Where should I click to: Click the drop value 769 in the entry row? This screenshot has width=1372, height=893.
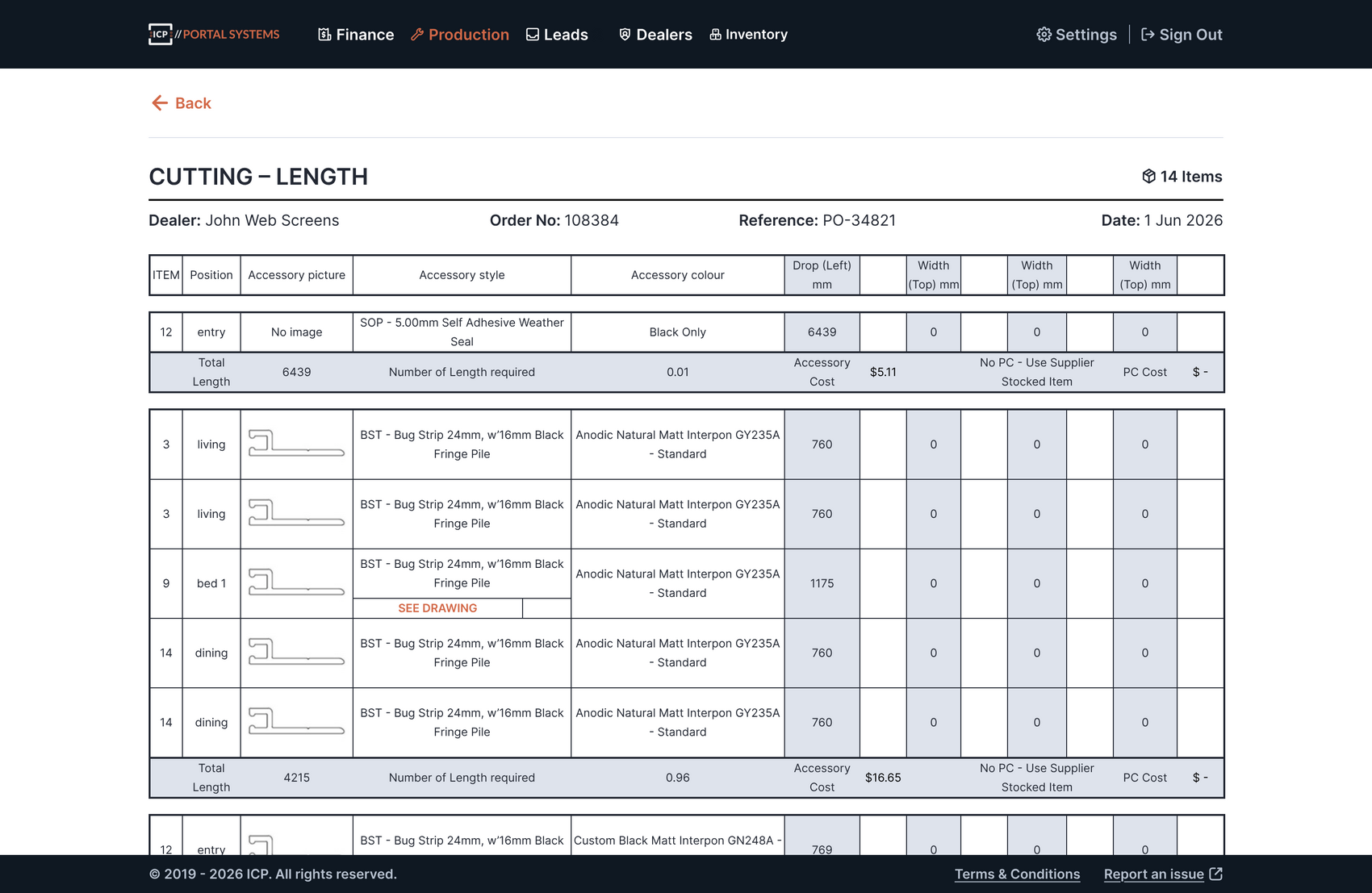[x=822, y=849]
